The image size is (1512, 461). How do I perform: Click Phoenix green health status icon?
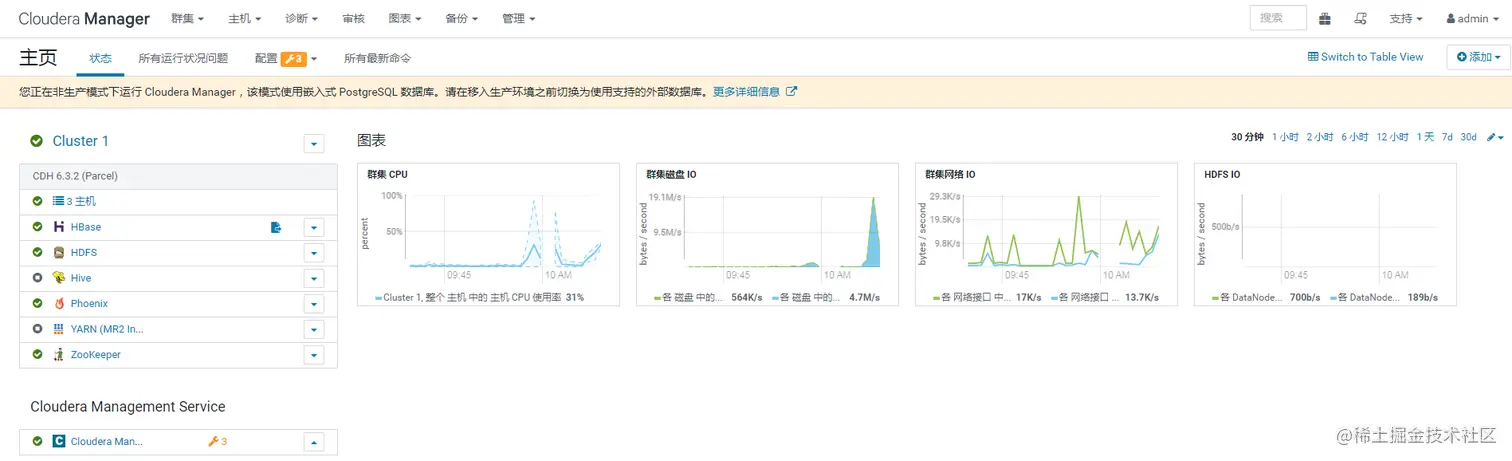click(x=37, y=304)
